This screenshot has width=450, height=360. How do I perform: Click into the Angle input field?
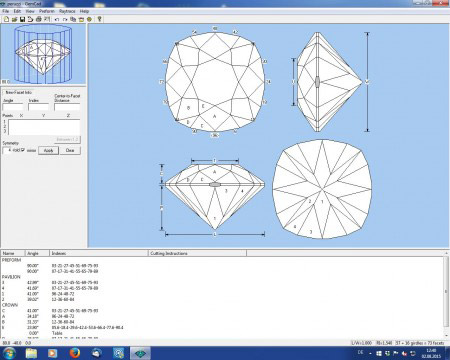(x=13, y=107)
